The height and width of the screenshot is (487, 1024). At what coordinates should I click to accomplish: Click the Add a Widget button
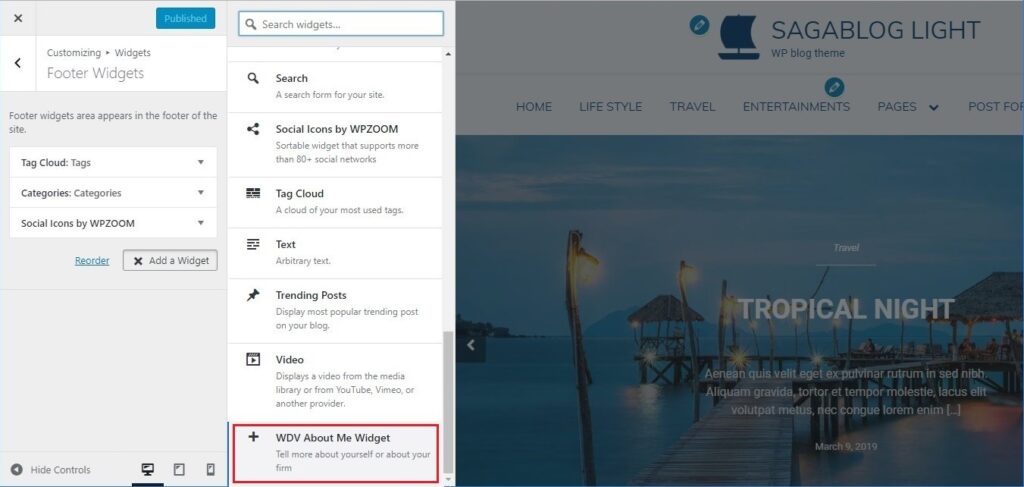click(170, 260)
